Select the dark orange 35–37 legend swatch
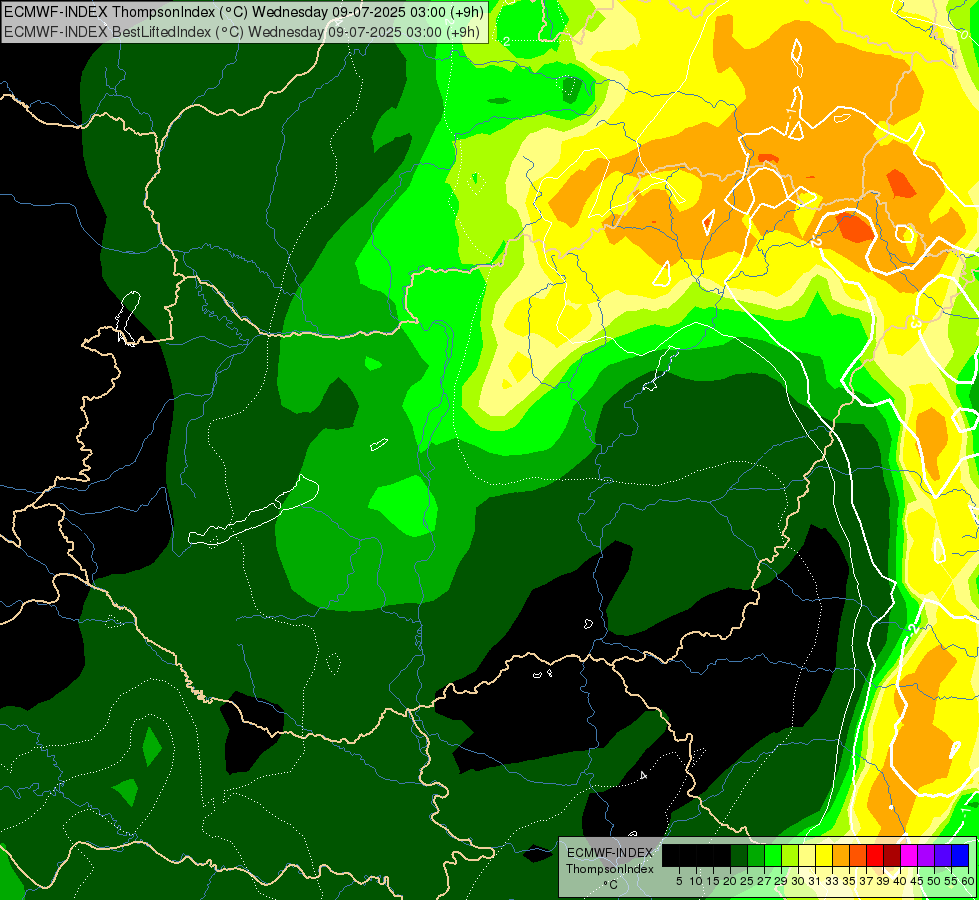Image resolution: width=979 pixels, height=900 pixels. coord(858,855)
